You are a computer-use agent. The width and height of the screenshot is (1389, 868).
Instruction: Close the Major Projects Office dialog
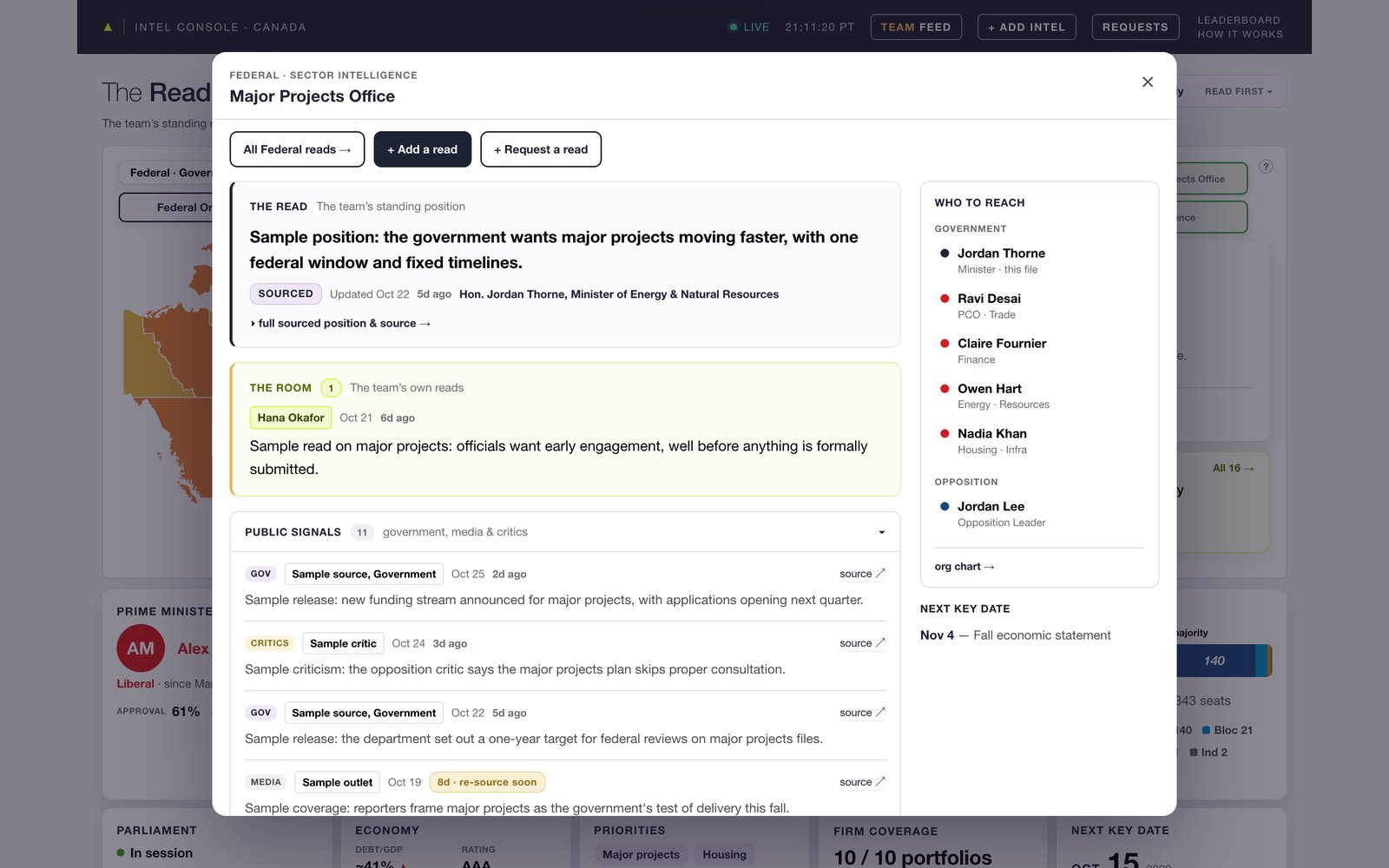pyautogui.click(x=1147, y=82)
